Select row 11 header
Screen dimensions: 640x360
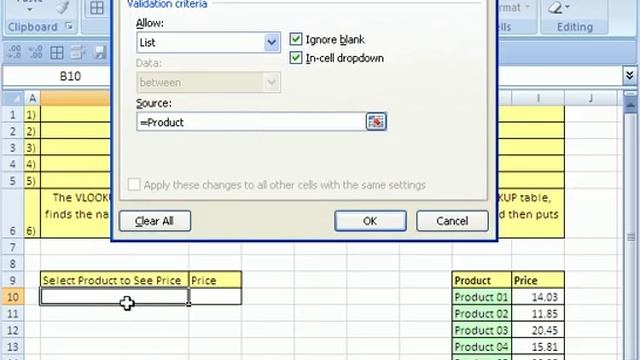pos(13,313)
